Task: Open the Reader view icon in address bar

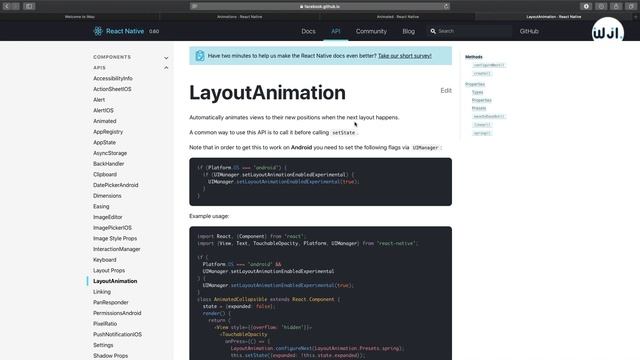Action: pos(195,6)
